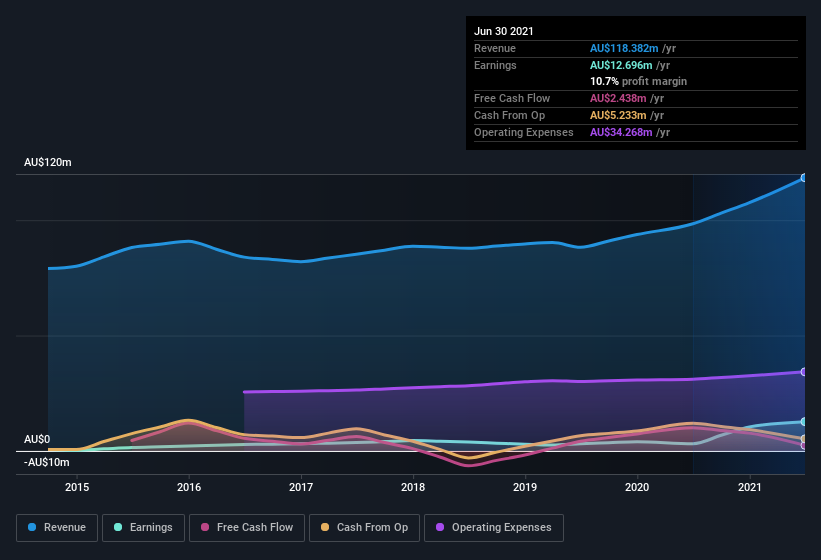
Task: Click the Cash From Op label in the tooltip
Action: click(509, 115)
